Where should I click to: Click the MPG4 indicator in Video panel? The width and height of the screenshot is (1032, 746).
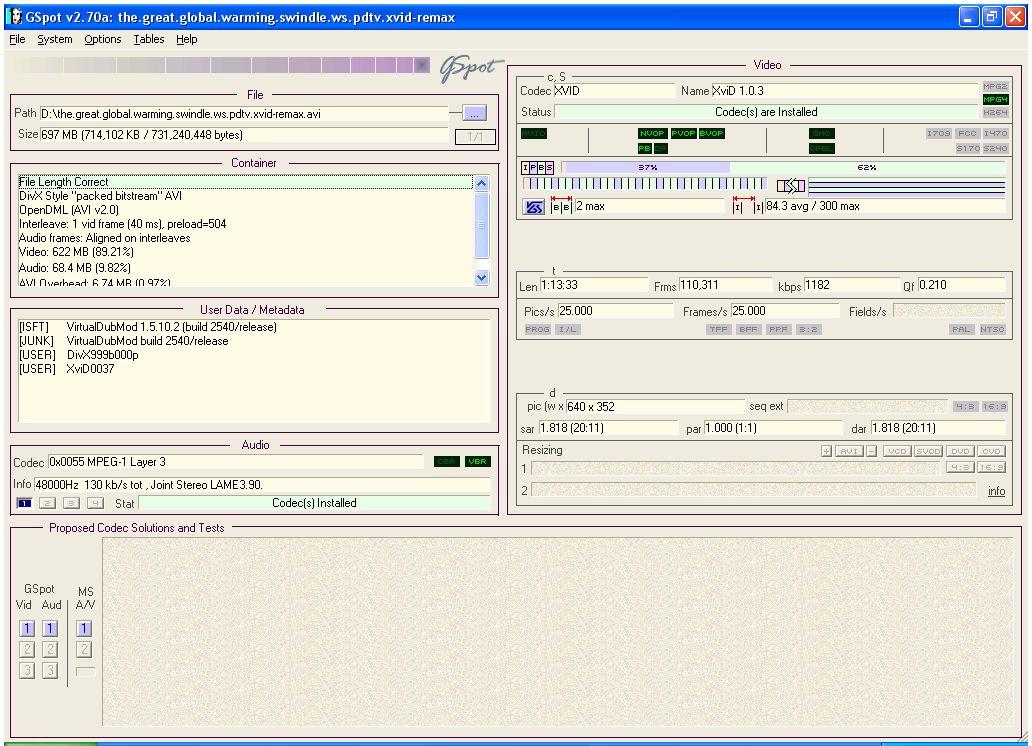tap(995, 99)
